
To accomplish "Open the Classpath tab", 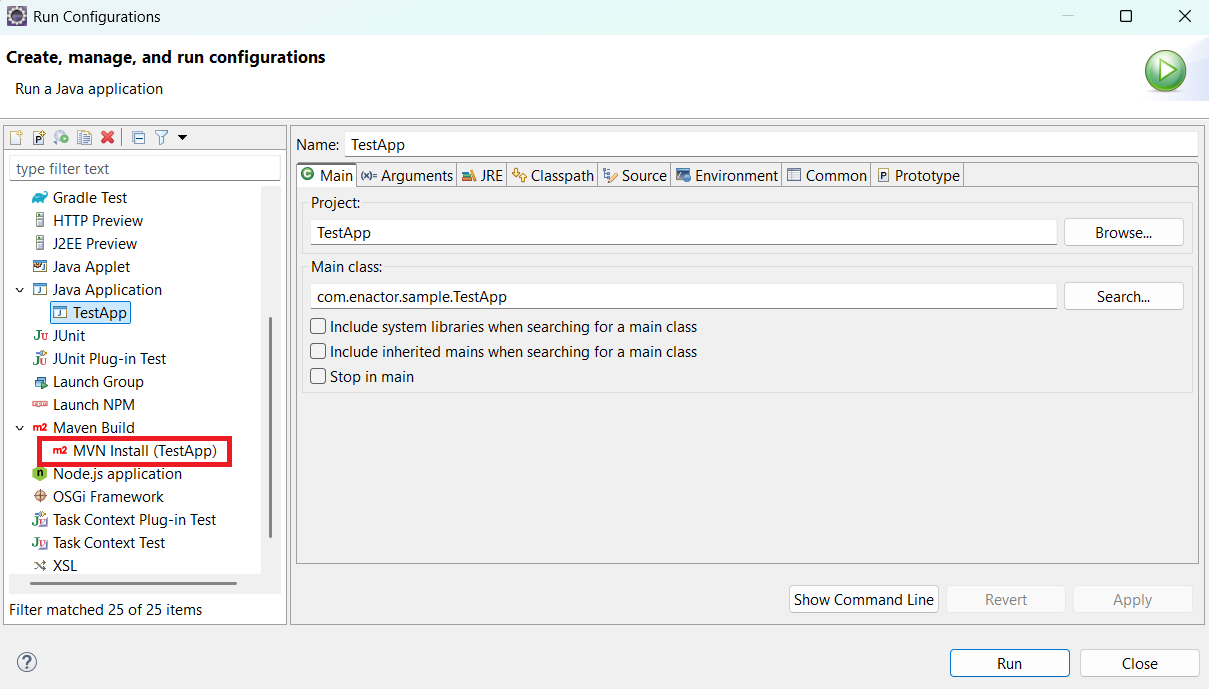I will coord(552,175).
